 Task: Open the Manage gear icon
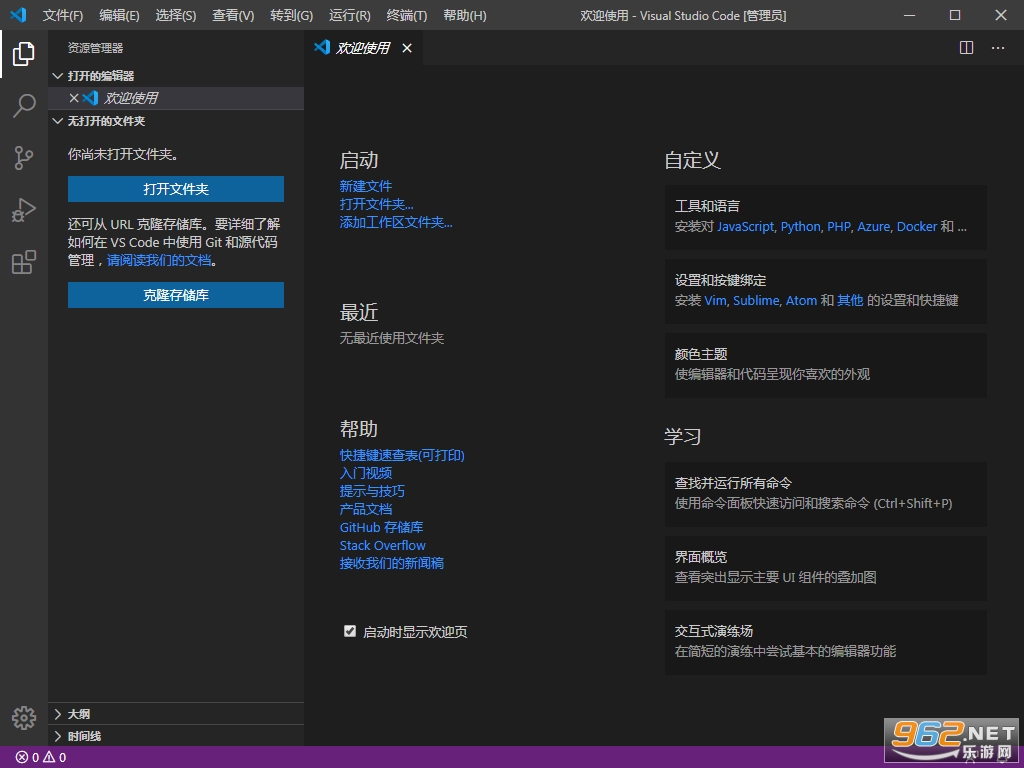pos(24,717)
